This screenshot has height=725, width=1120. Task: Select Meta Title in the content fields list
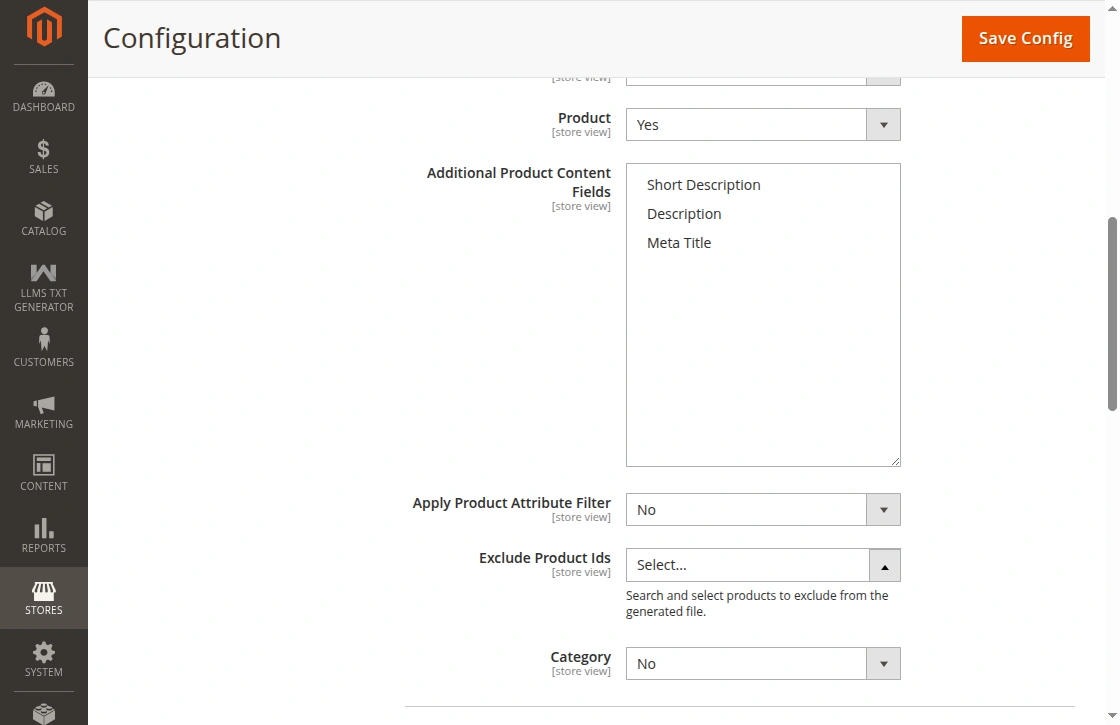(x=679, y=243)
